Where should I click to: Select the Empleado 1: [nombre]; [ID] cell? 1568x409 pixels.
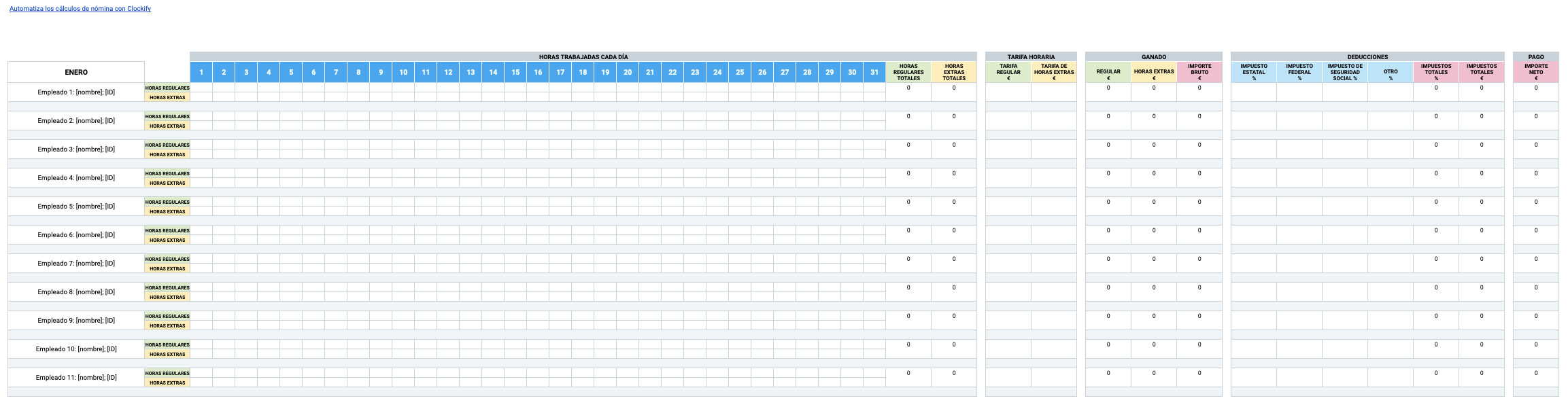click(x=76, y=92)
